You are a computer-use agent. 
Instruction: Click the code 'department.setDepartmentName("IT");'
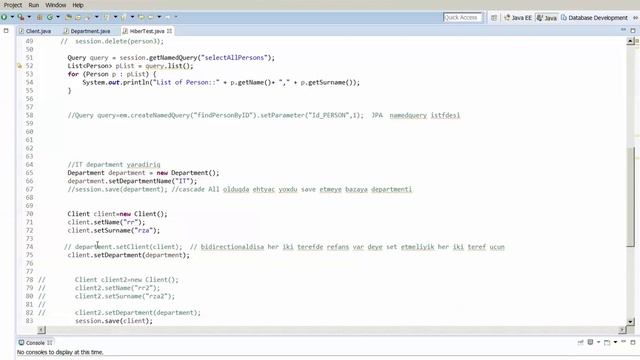tap(132, 181)
